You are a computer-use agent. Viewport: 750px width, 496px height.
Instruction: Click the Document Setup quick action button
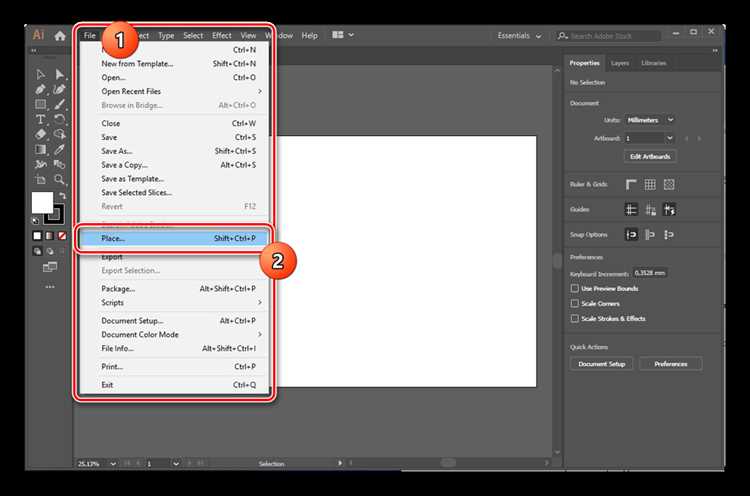click(601, 364)
